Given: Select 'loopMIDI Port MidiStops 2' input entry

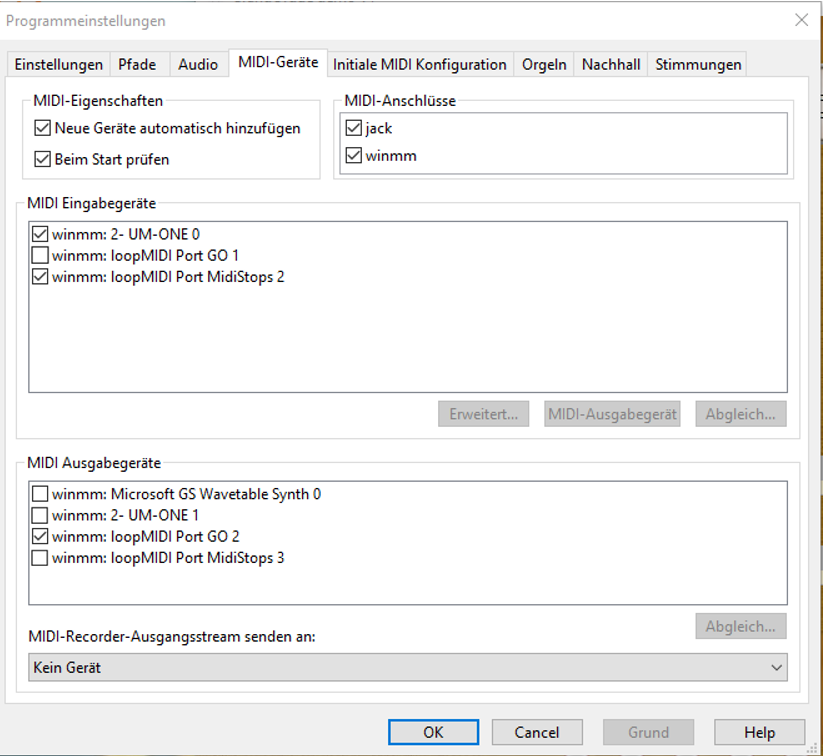Looking at the screenshot, I should [x=168, y=277].
